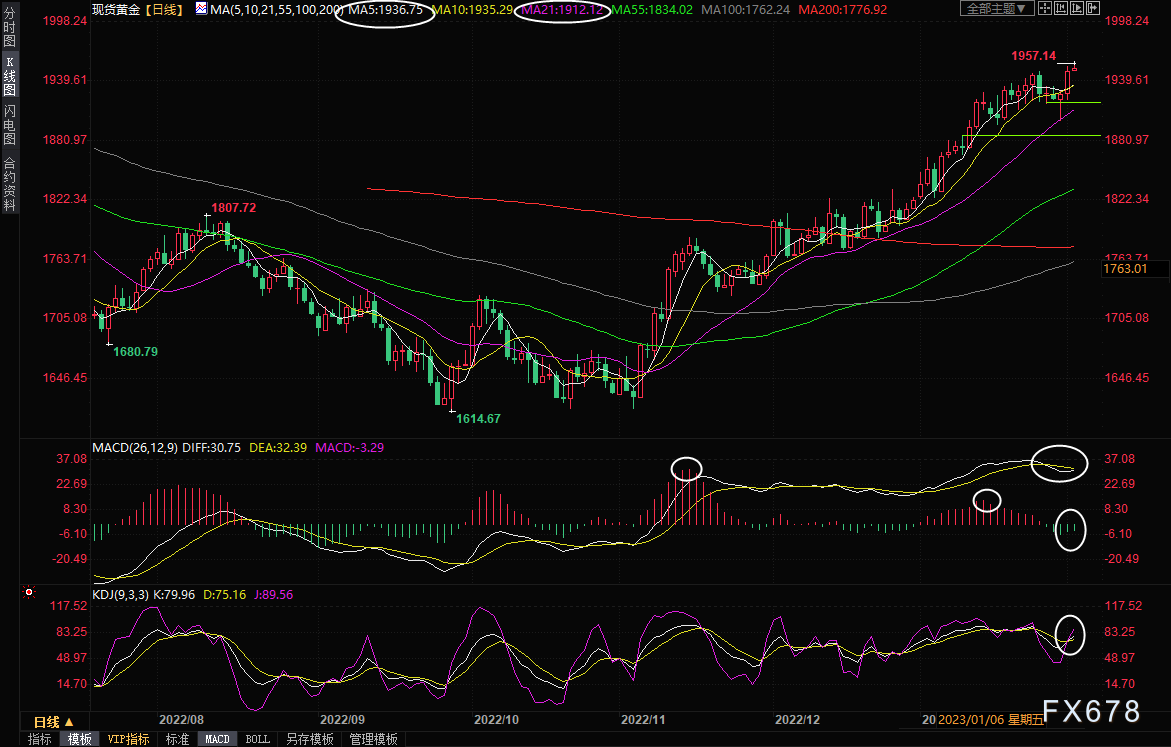This screenshot has height=747, width=1171.
Task: Toggle the MACD indicator template
Action: 217,739
